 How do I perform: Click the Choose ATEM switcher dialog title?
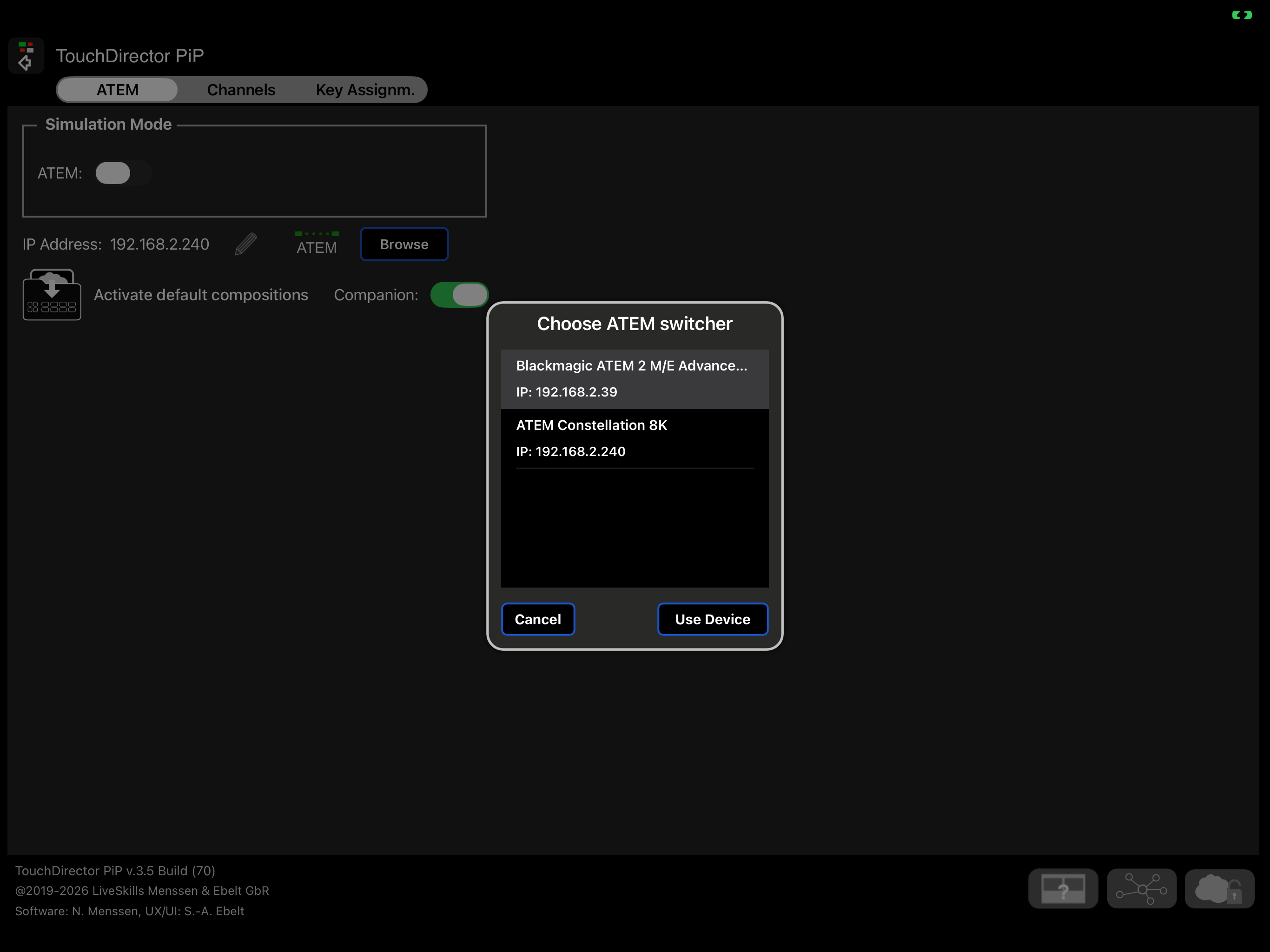click(635, 324)
